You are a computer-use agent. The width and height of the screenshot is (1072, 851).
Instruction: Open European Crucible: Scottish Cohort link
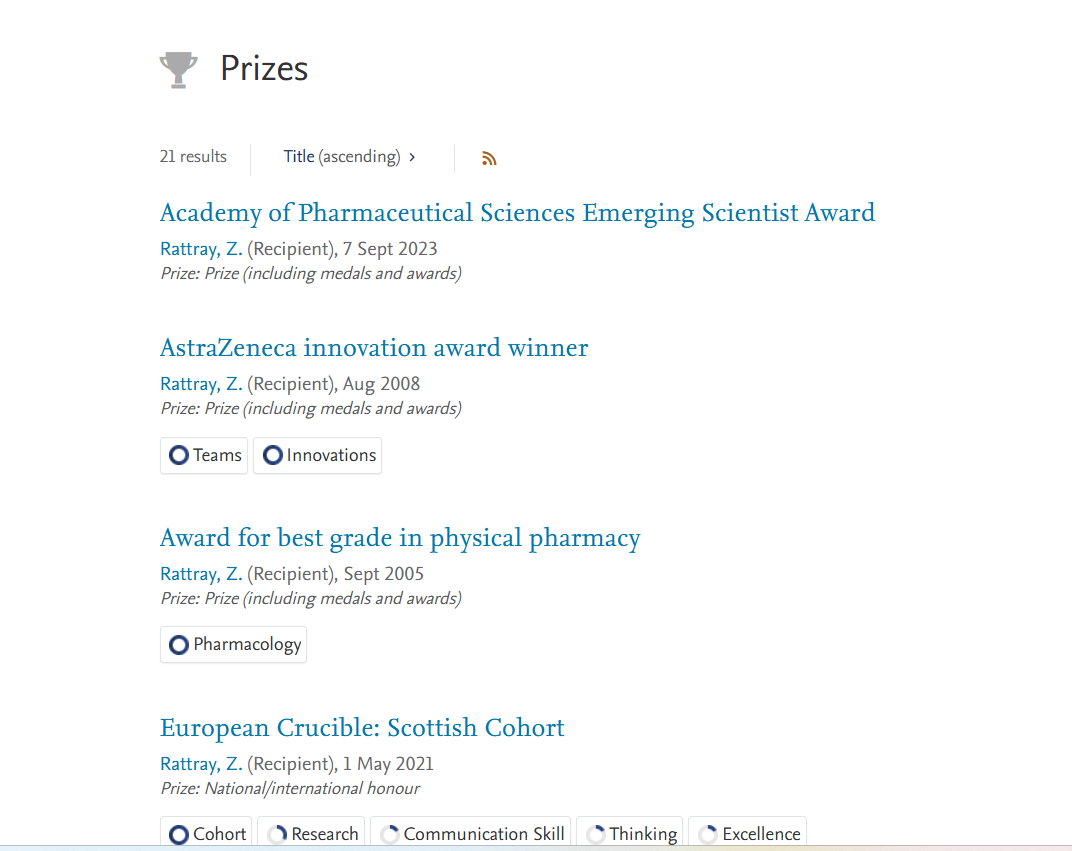(362, 728)
